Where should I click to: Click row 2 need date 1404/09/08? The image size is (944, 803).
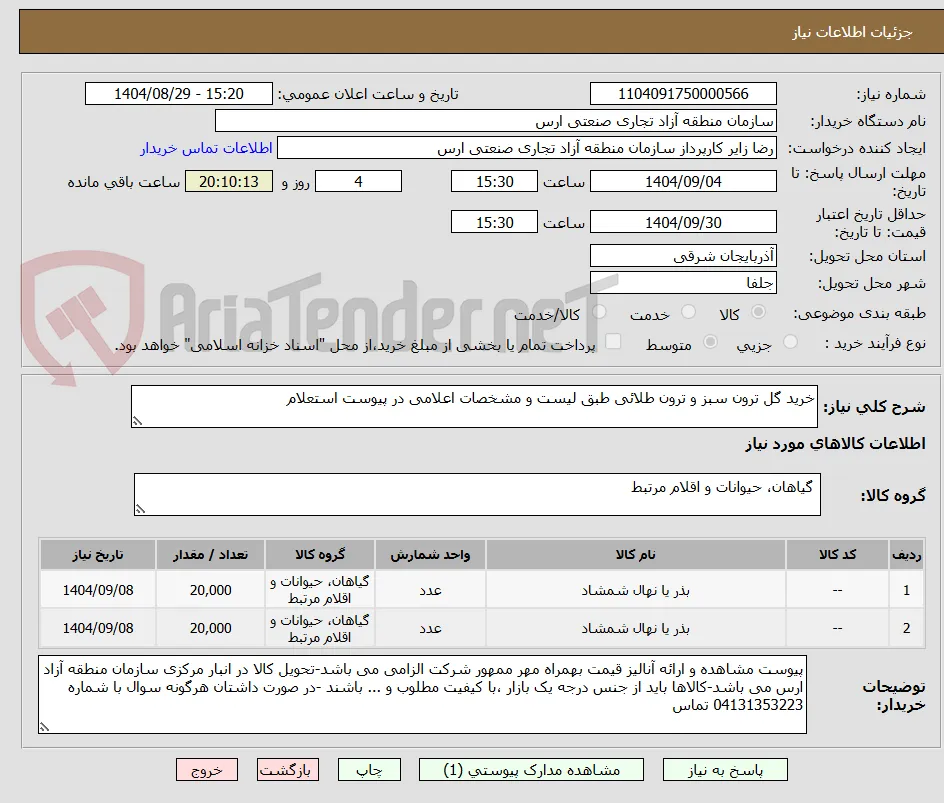pyautogui.click(x=98, y=628)
